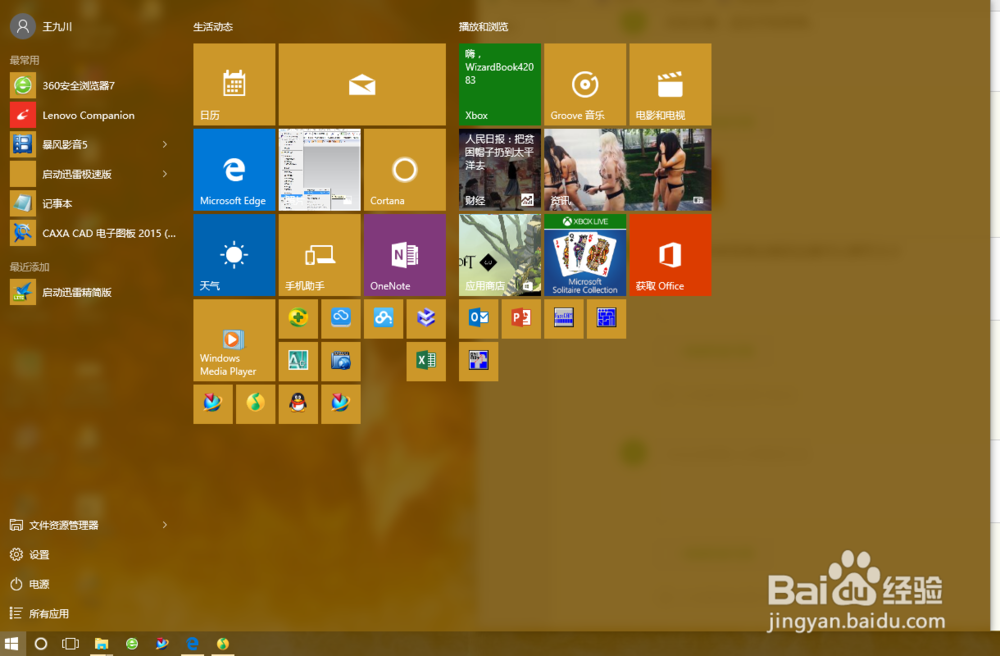
Task: Open the Baidu cloud loops tile
Action: (383, 319)
